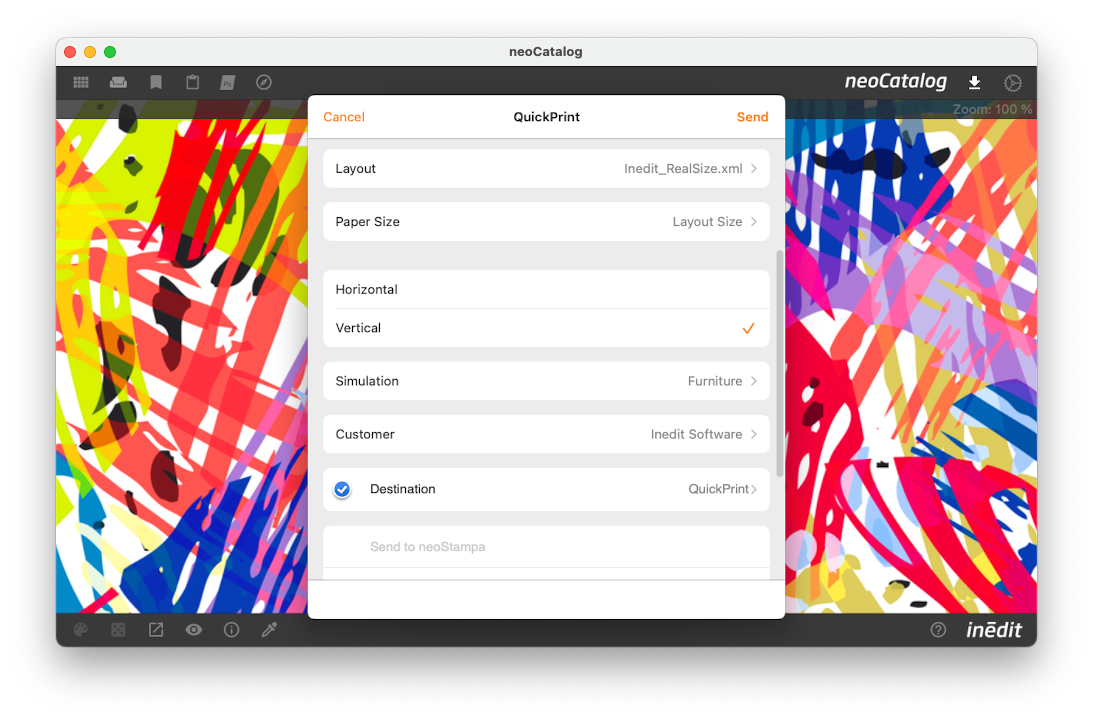Screen dimensions: 1093x721
Task: Minimize the neoCatalog window with yellow button
Action: (90, 52)
